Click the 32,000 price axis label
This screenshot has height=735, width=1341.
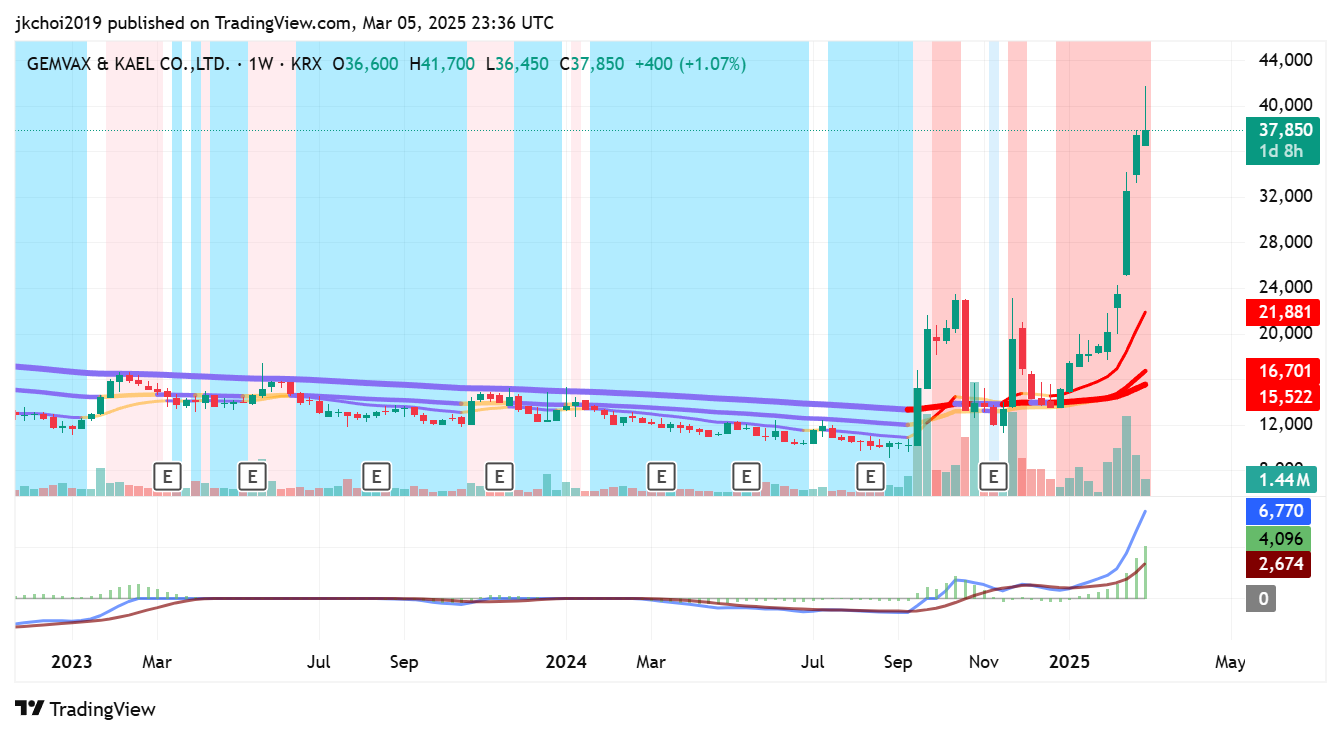1285,196
